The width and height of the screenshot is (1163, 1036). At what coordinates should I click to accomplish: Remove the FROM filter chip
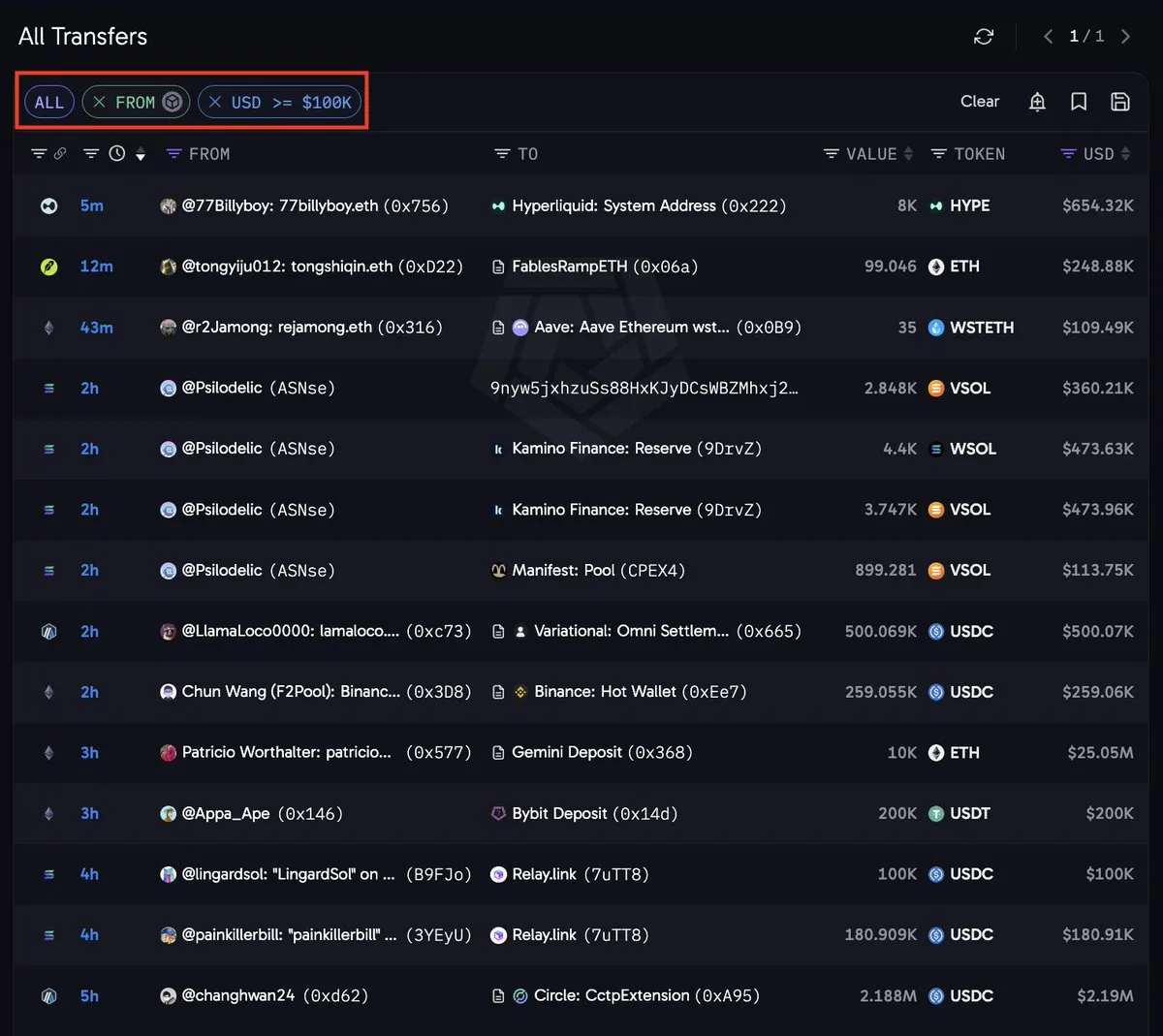(x=100, y=102)
